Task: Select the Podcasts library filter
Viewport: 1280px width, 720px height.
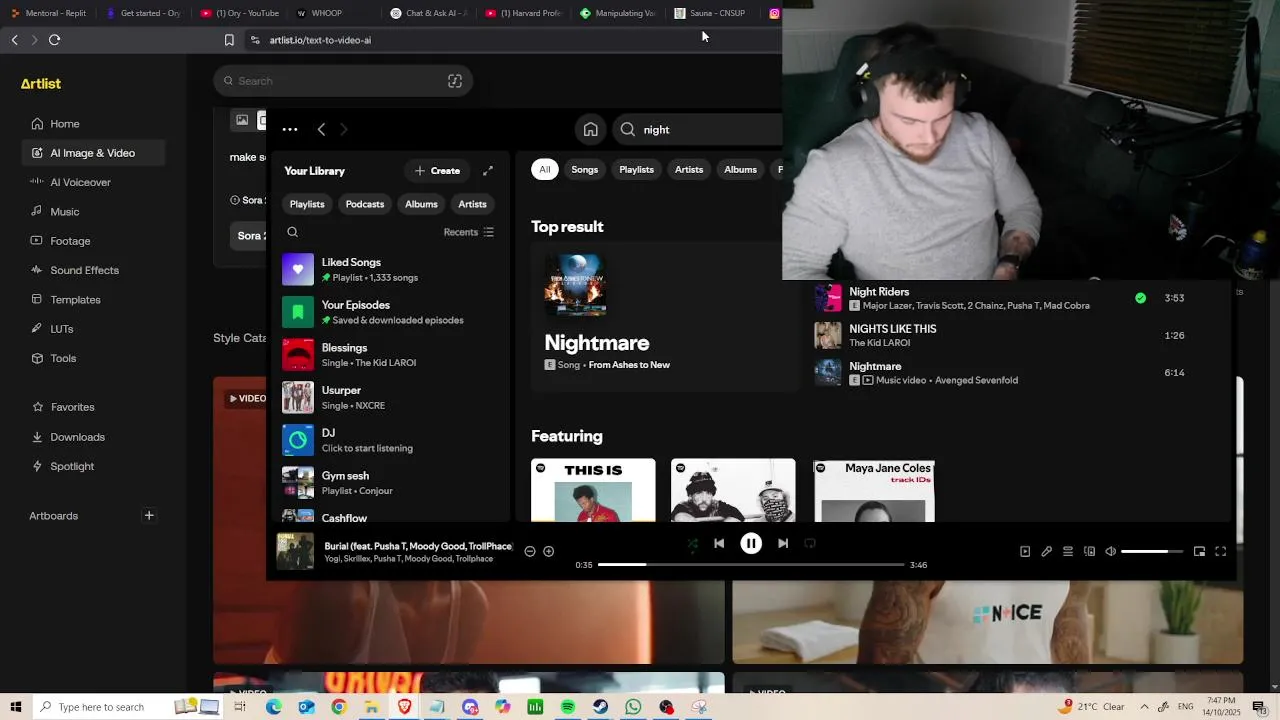Action: [365, 204]
